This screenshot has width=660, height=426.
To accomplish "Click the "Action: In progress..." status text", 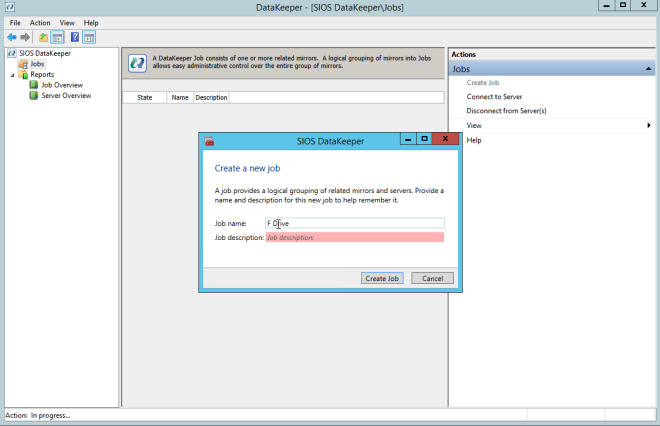I will pos(38,415).
